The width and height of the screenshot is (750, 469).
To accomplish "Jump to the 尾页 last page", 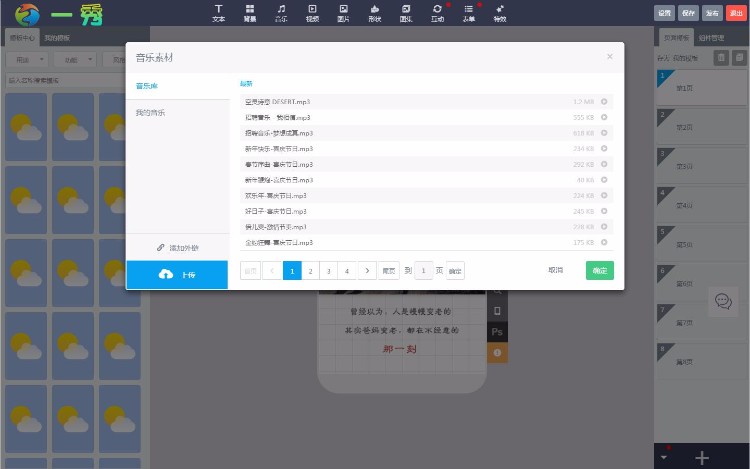I will (388, 271).
